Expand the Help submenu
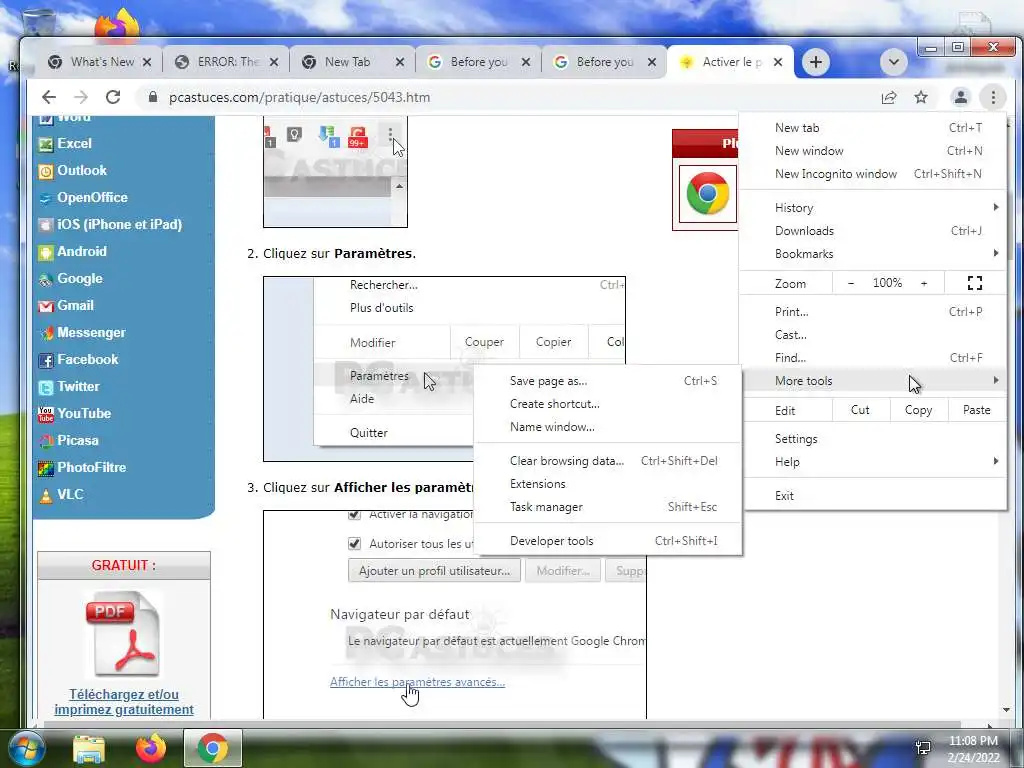 [875, 462]
